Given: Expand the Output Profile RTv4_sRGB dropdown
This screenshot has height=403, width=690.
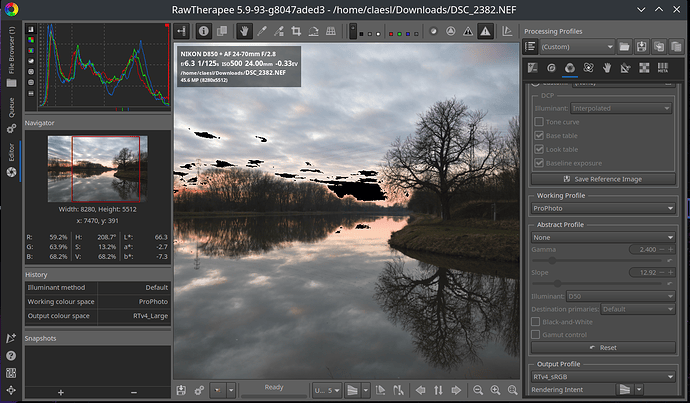Looking at the screenshot, I should point(601,375).
